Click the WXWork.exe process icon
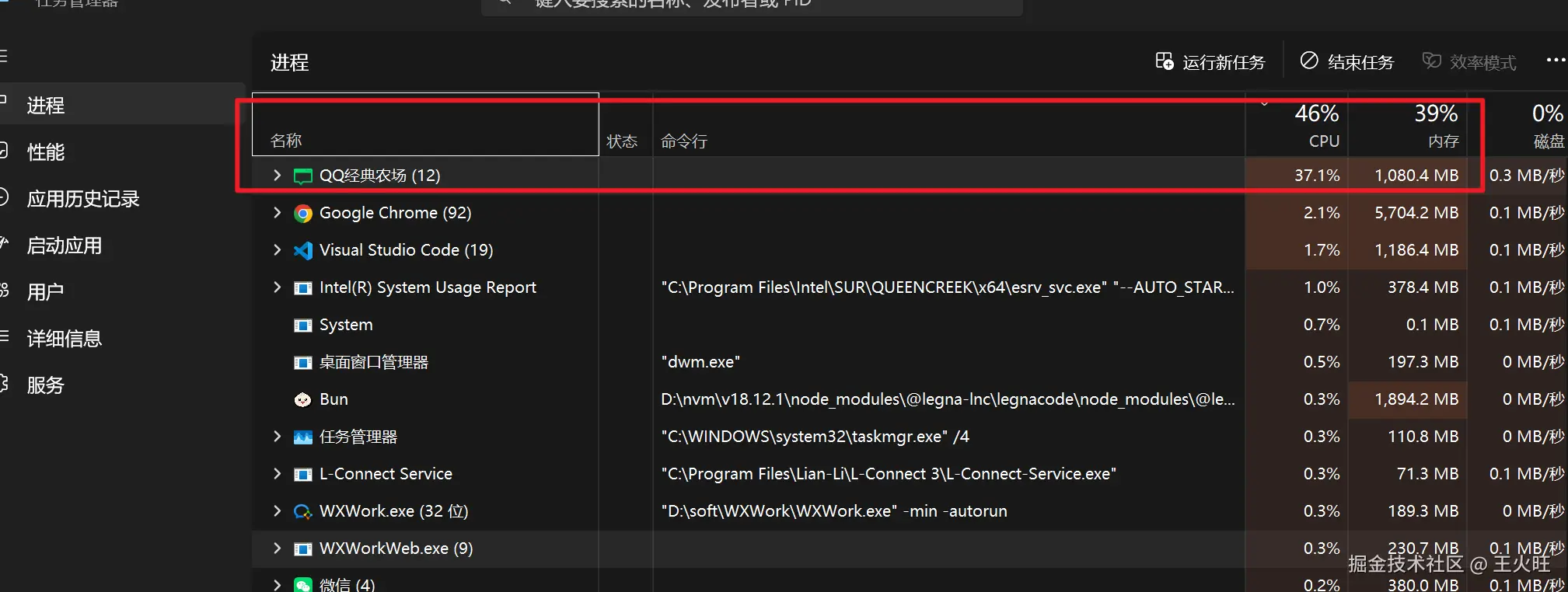 [x=303, y=512]
